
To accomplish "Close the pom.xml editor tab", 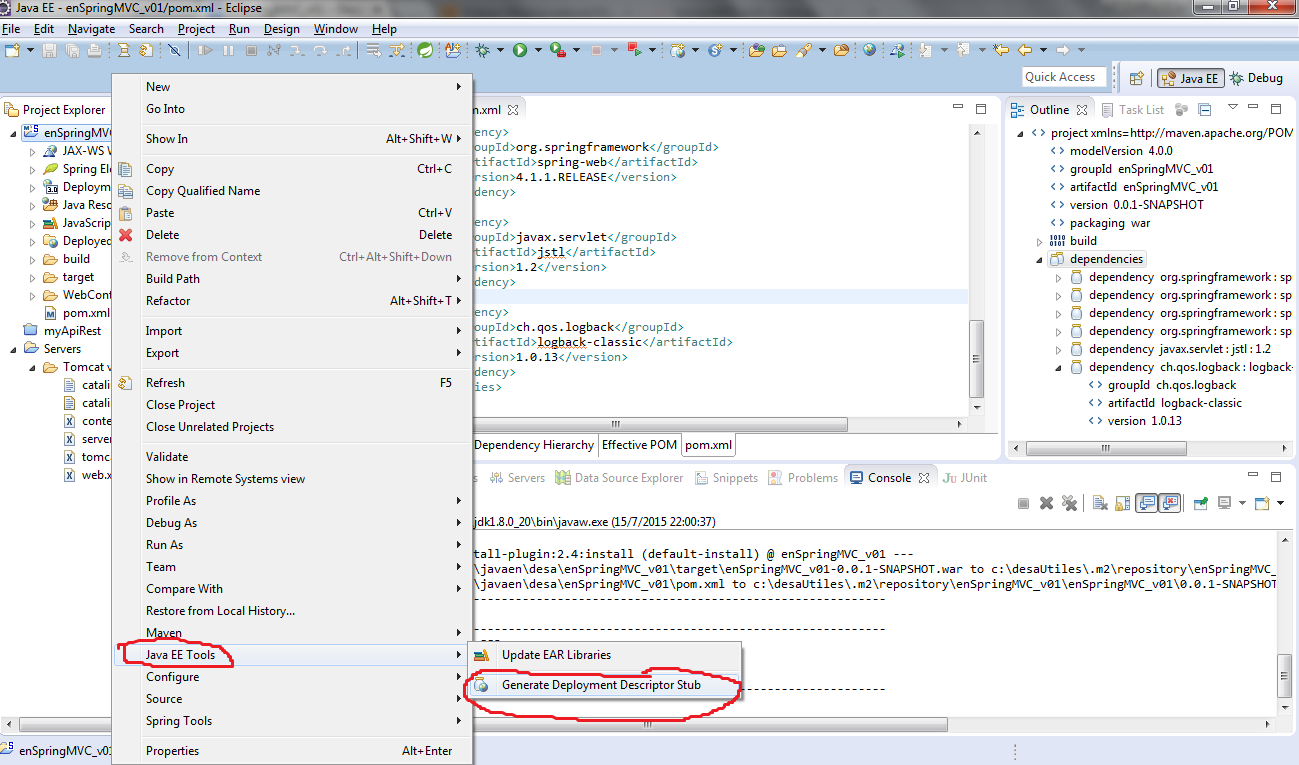I will tap(513, 110).
